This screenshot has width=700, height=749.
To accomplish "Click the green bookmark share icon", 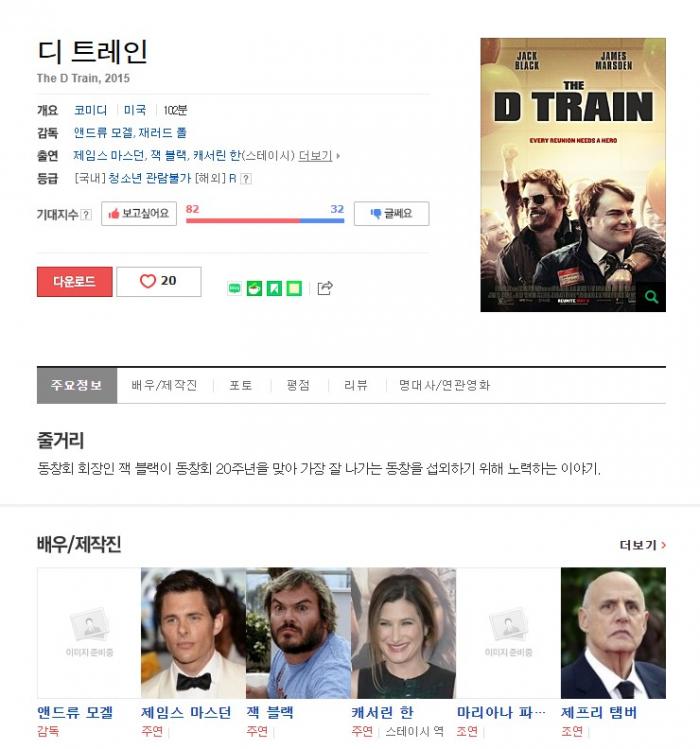I will (274, 288).
